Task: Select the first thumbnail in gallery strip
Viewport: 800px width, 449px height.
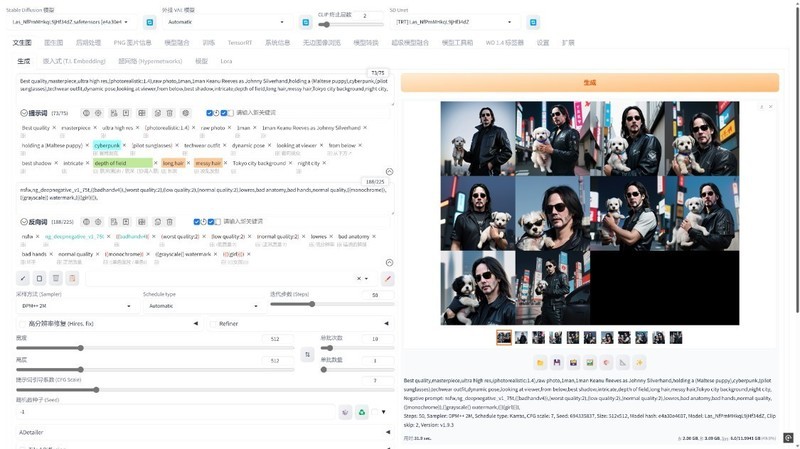Action: click(504, 338)
